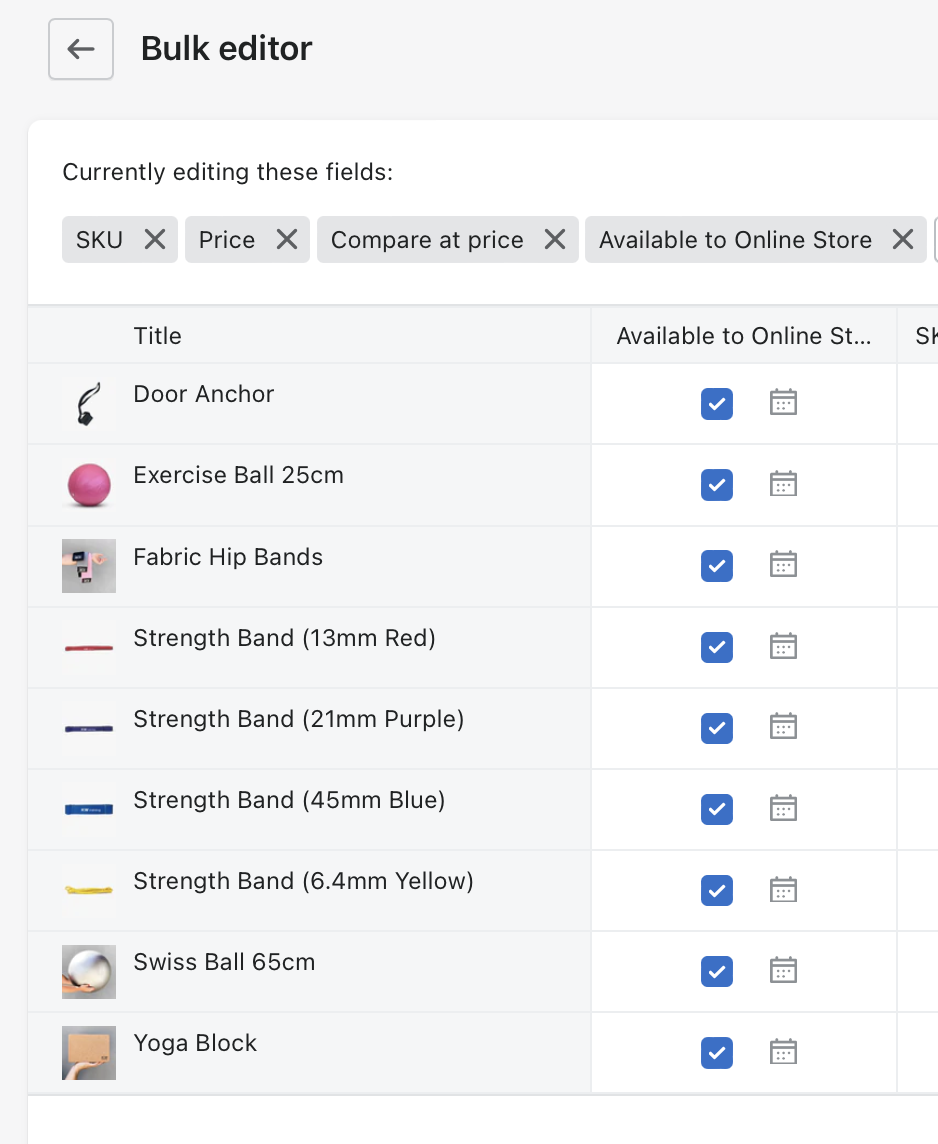Uncheck Strength Band (6.4mm Yellow) availability
938x1144 pixels.
(717, 890)
